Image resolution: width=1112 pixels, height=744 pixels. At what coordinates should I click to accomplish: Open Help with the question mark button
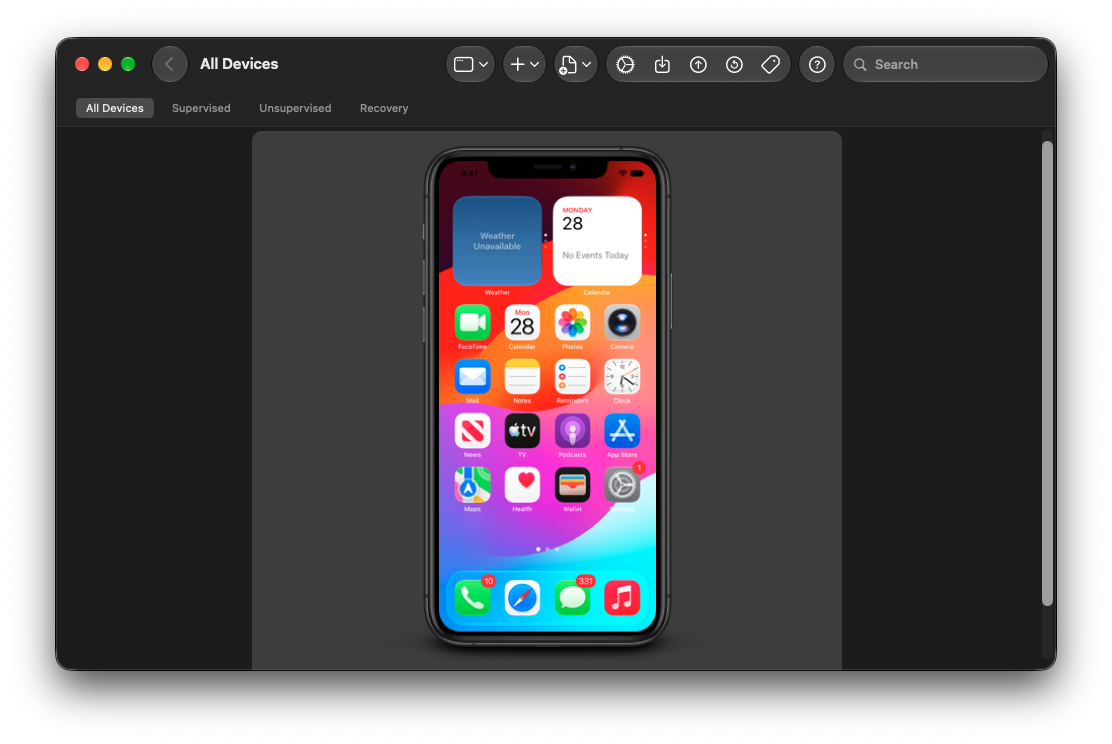pos(817,65)
